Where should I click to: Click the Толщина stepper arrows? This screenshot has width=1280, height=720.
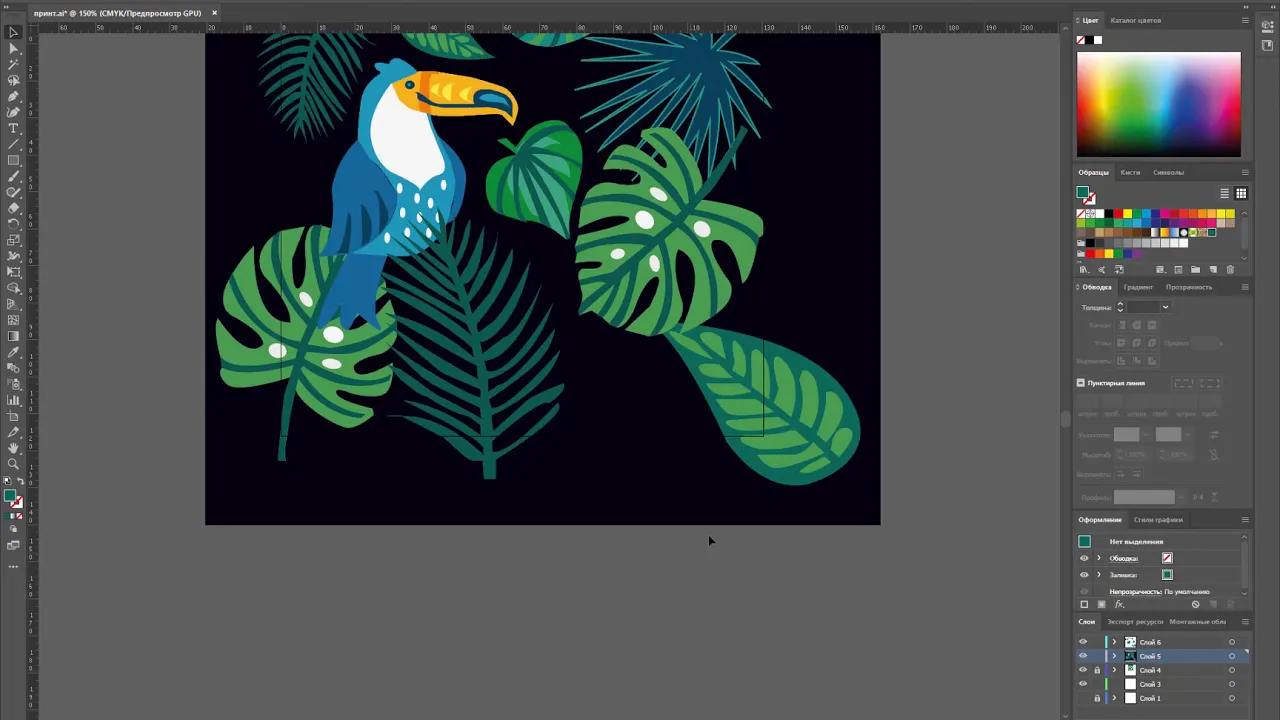pos(1120,308)
